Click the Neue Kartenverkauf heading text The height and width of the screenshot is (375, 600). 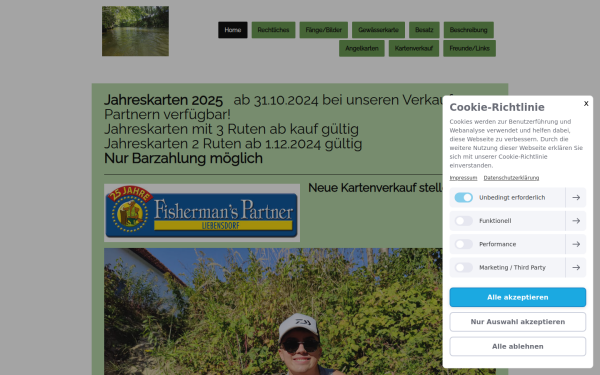(x=375, y=188)
